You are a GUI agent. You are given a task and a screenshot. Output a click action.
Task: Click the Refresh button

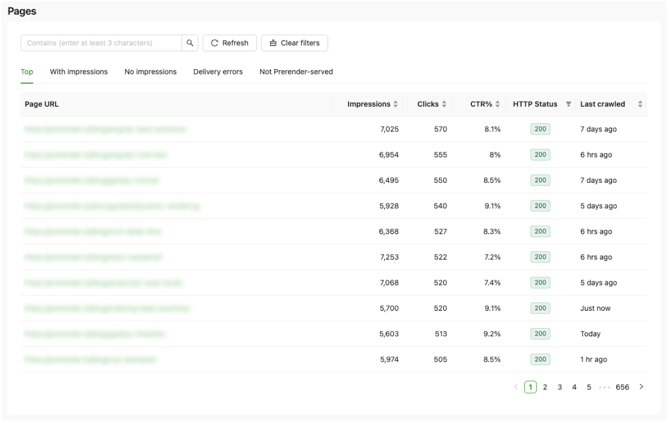[x=229, y=43]
